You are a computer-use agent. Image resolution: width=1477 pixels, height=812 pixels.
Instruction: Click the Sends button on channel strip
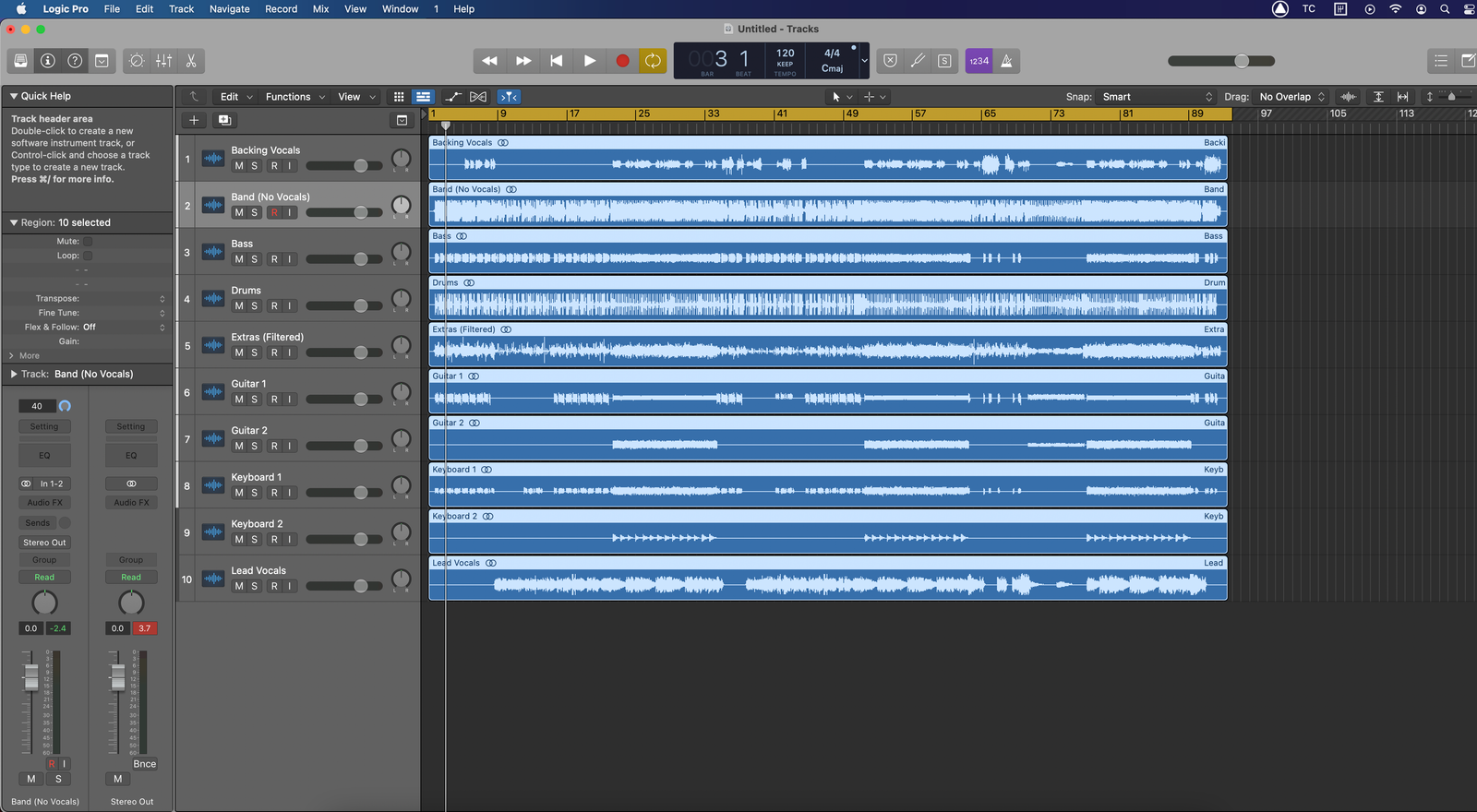38,523
